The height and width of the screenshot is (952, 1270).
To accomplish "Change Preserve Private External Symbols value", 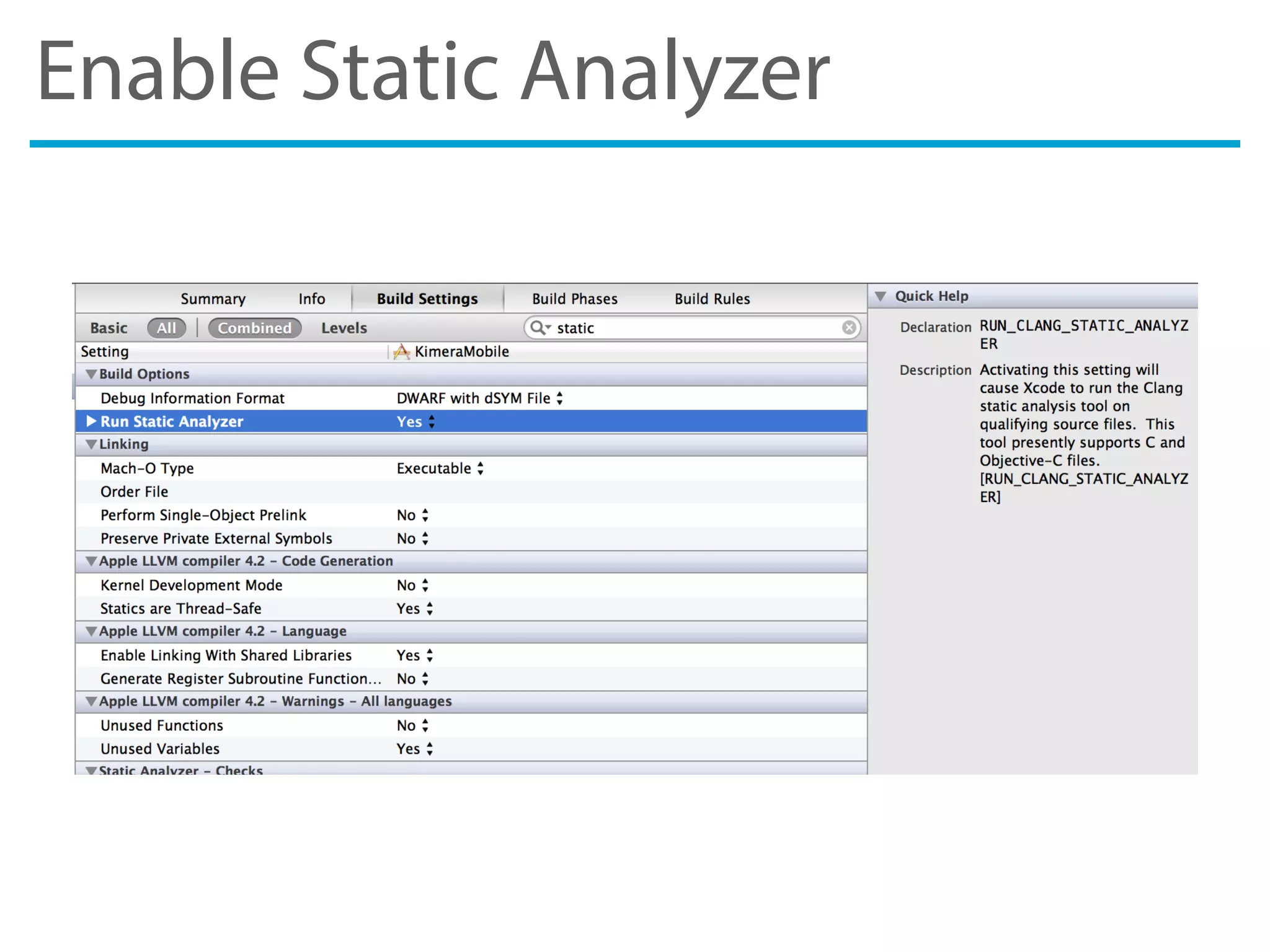I will 412,539.
